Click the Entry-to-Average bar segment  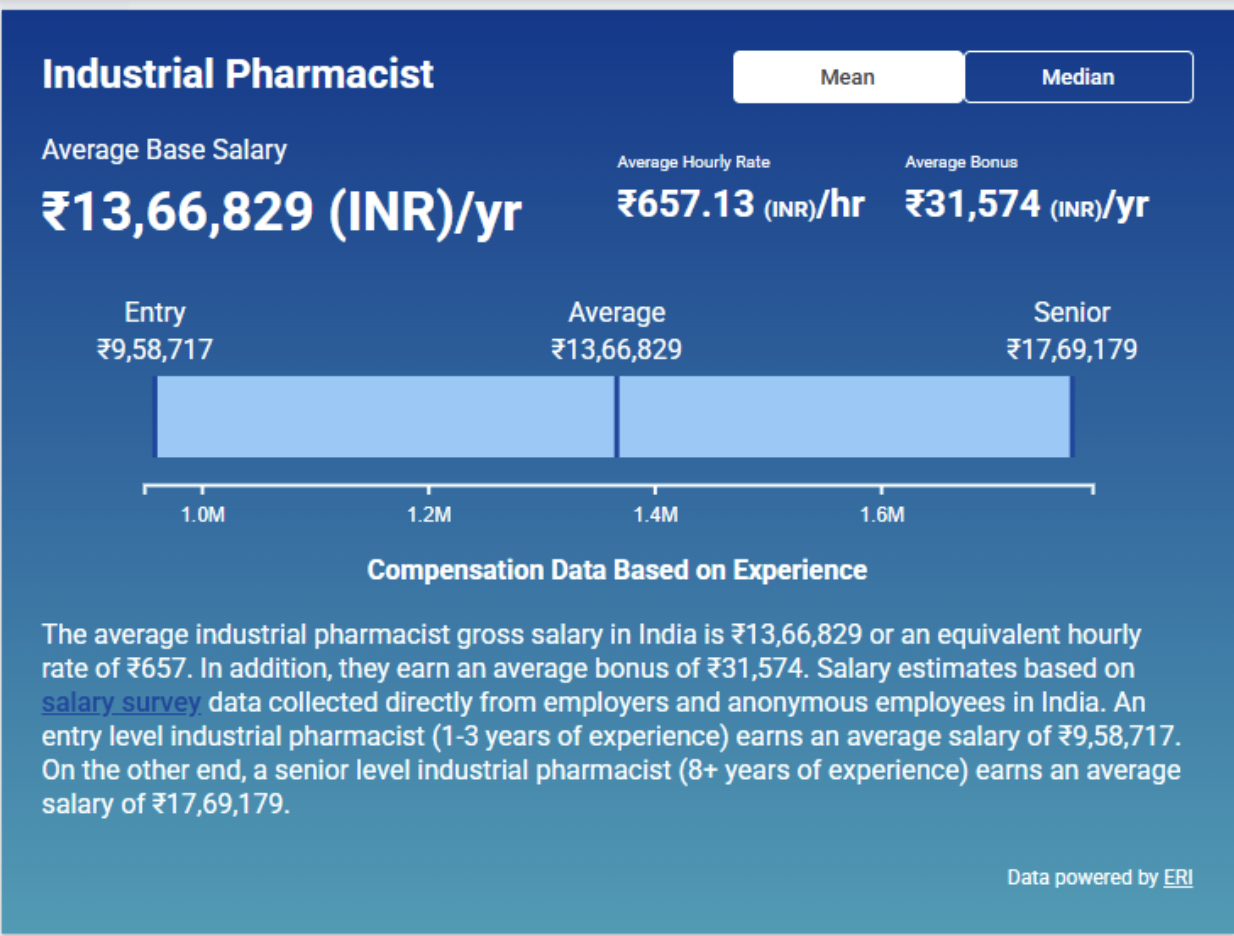click(x=385, y=417)
